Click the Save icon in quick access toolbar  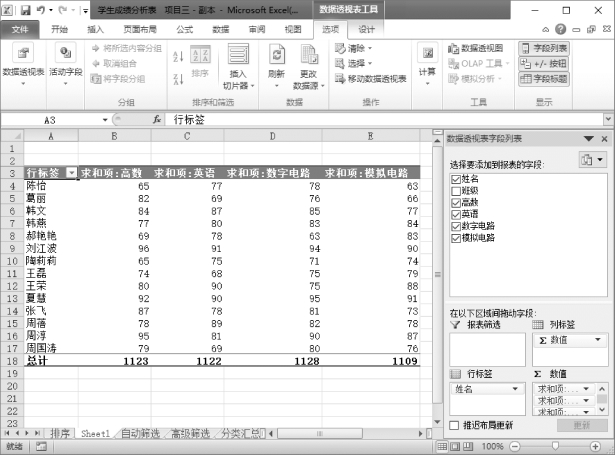[x=25, y=10]
